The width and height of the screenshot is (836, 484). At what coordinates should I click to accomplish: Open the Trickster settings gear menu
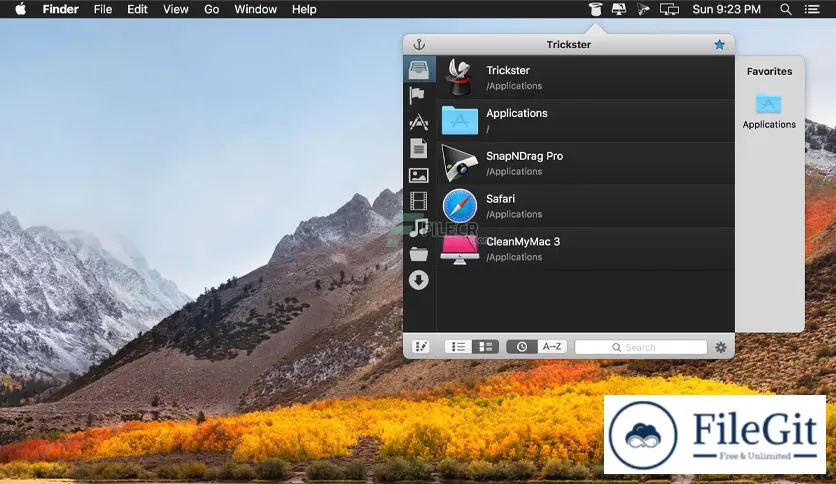coord(720,347)
